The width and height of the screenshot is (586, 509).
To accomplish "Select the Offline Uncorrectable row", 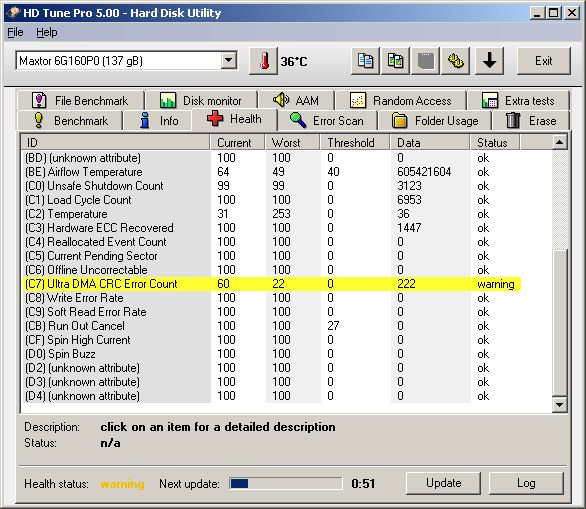I will click(271, 270).
